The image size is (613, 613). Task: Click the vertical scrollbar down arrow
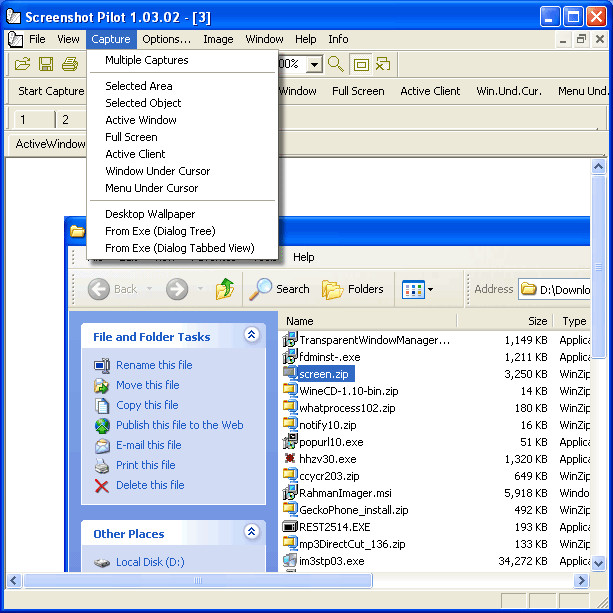[x=598, y=563]
